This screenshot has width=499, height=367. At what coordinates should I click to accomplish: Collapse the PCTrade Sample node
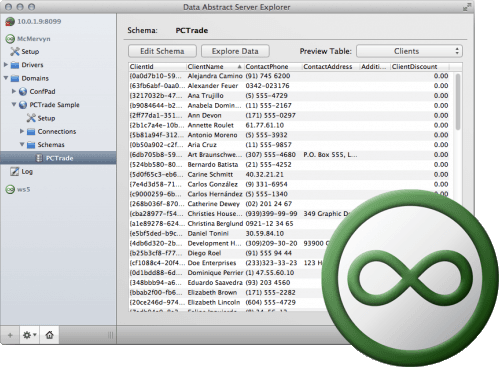click(14, 105)
